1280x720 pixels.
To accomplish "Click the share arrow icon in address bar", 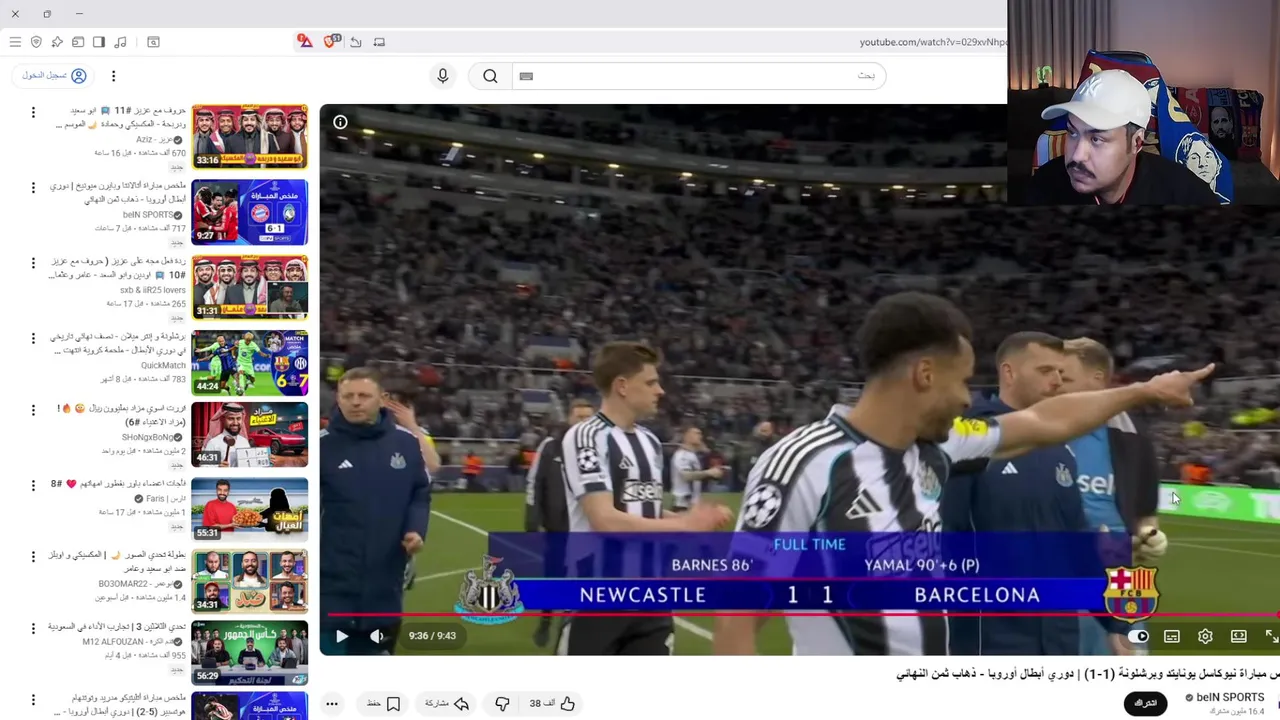I will pyautogui.click(x=355, y=42).
